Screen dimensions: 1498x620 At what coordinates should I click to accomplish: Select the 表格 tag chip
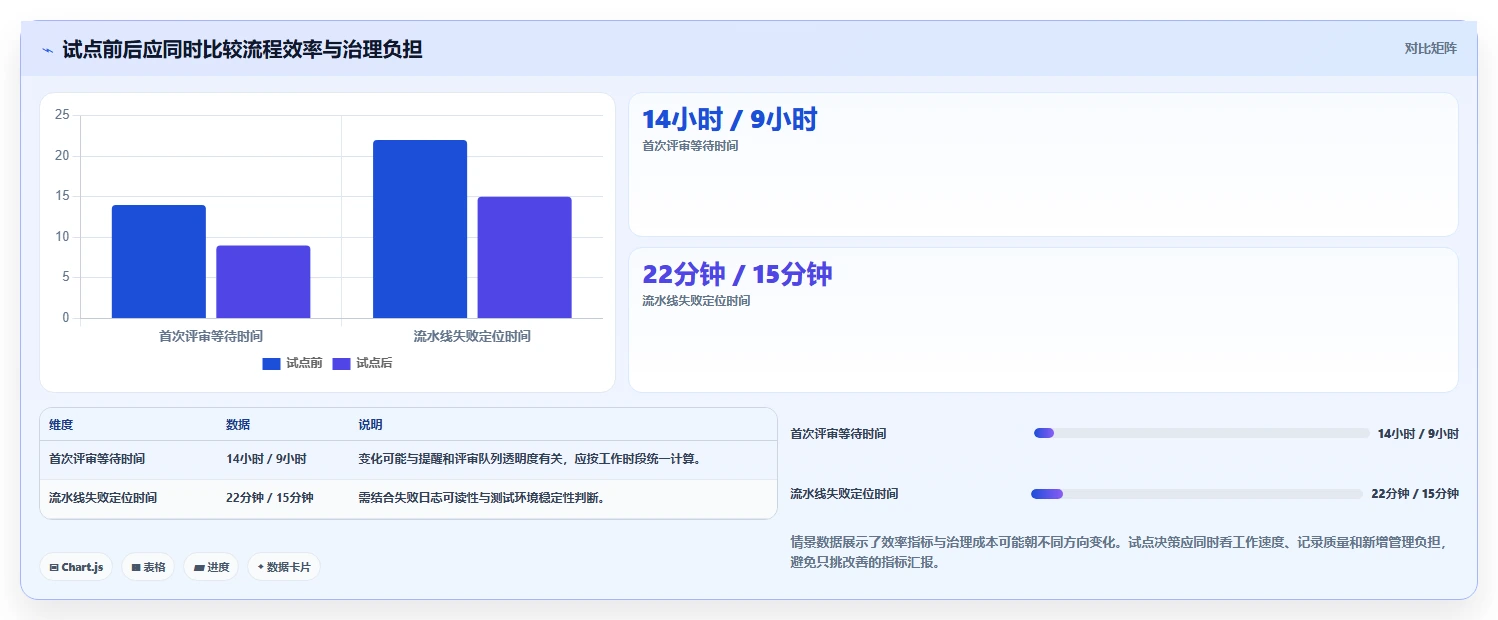pyautogui.click(x=148, y=567)
